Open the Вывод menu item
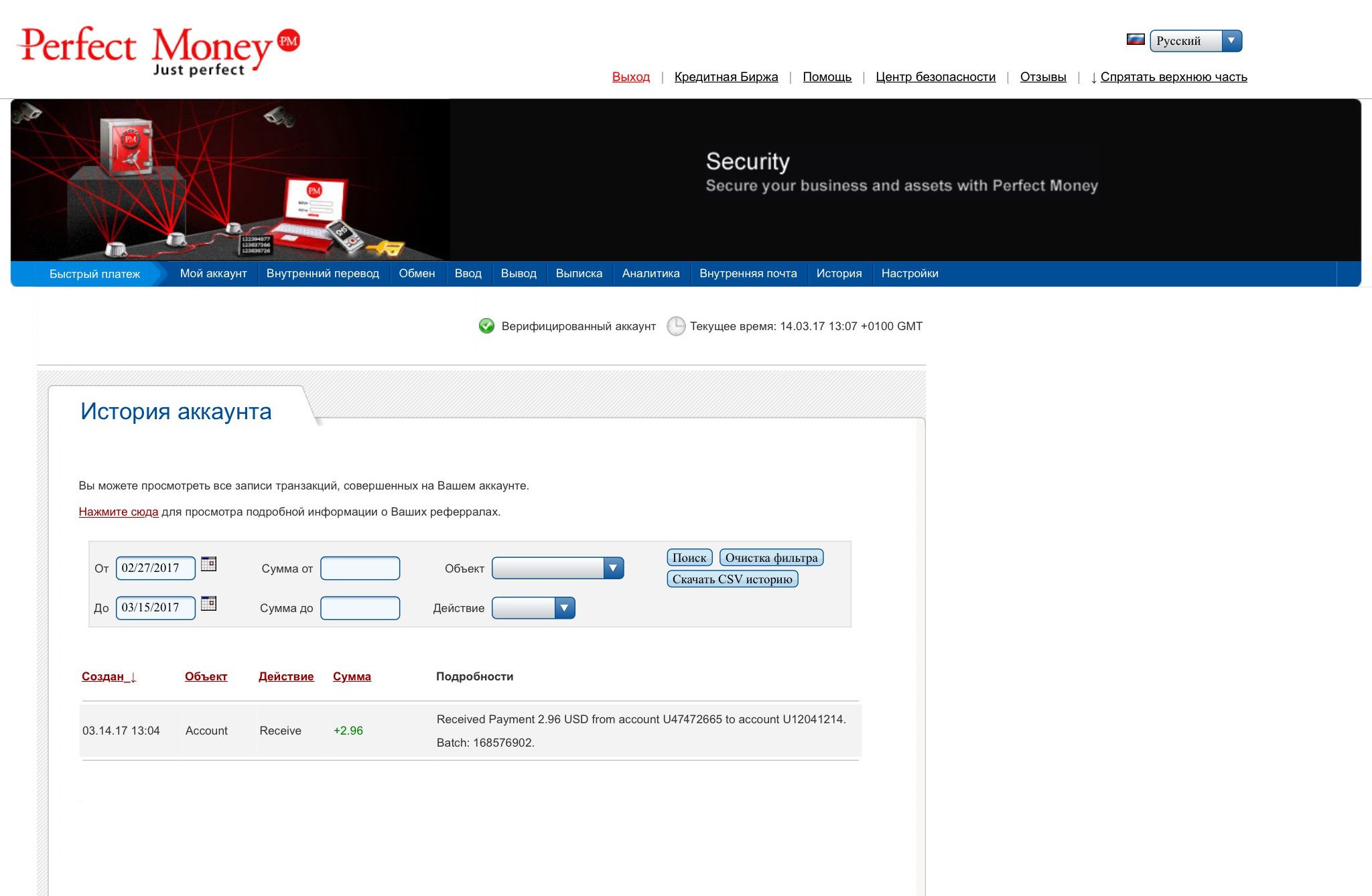Viewport: 1372px width, 896px height. pyautogui.click(x=519, y=273)
